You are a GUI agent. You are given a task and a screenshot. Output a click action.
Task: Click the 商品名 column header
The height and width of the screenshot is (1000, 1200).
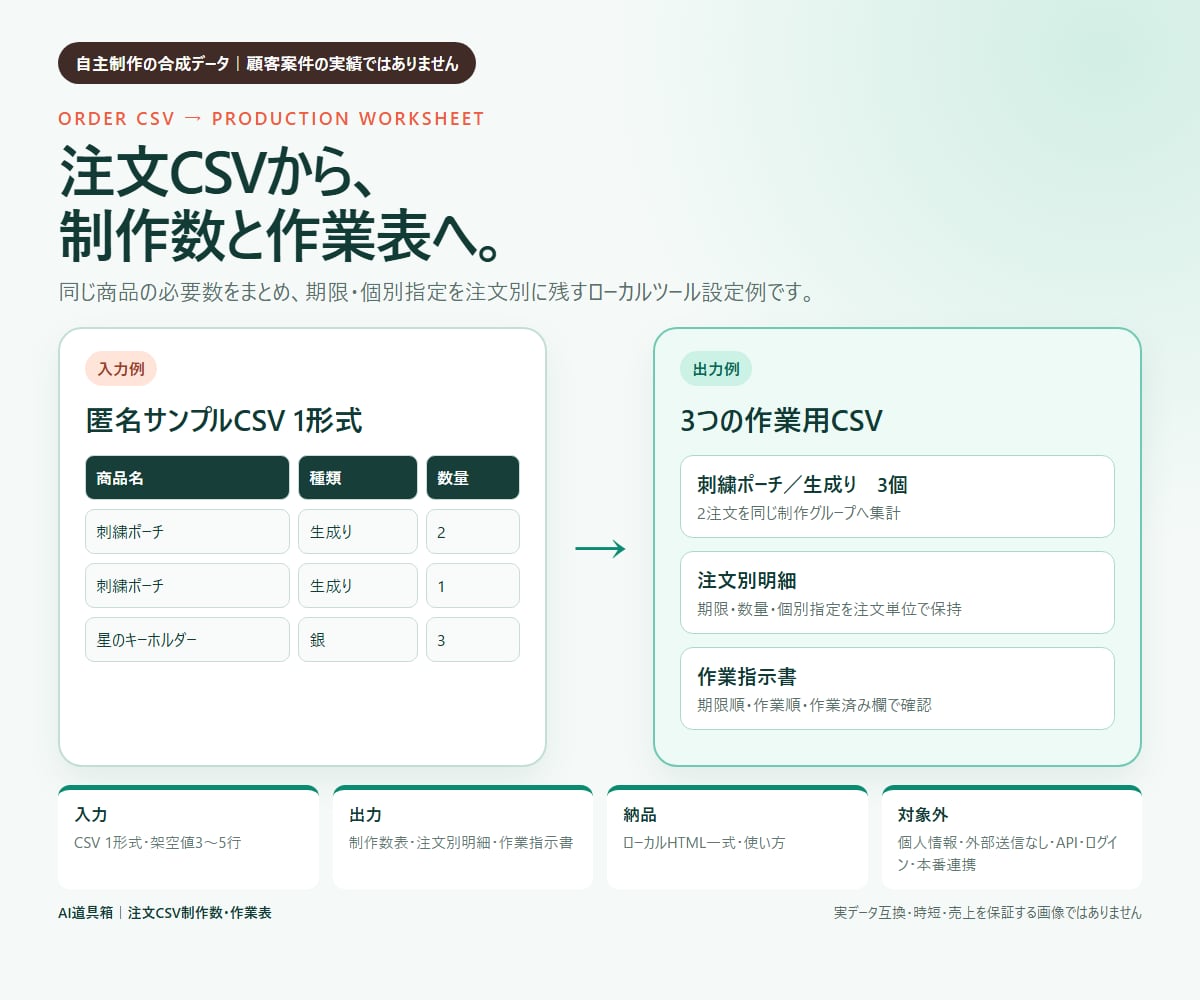pyautogui.click(x=187, y=478)
